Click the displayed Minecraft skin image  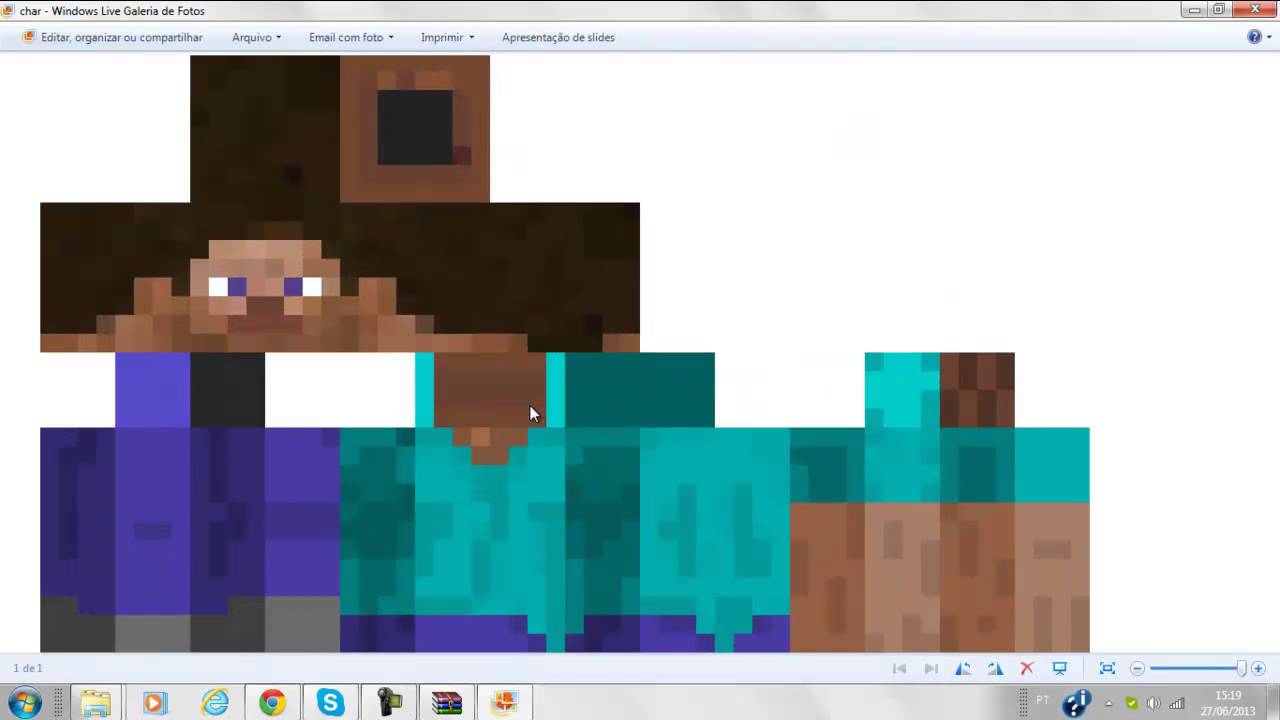tap(565, 353)
